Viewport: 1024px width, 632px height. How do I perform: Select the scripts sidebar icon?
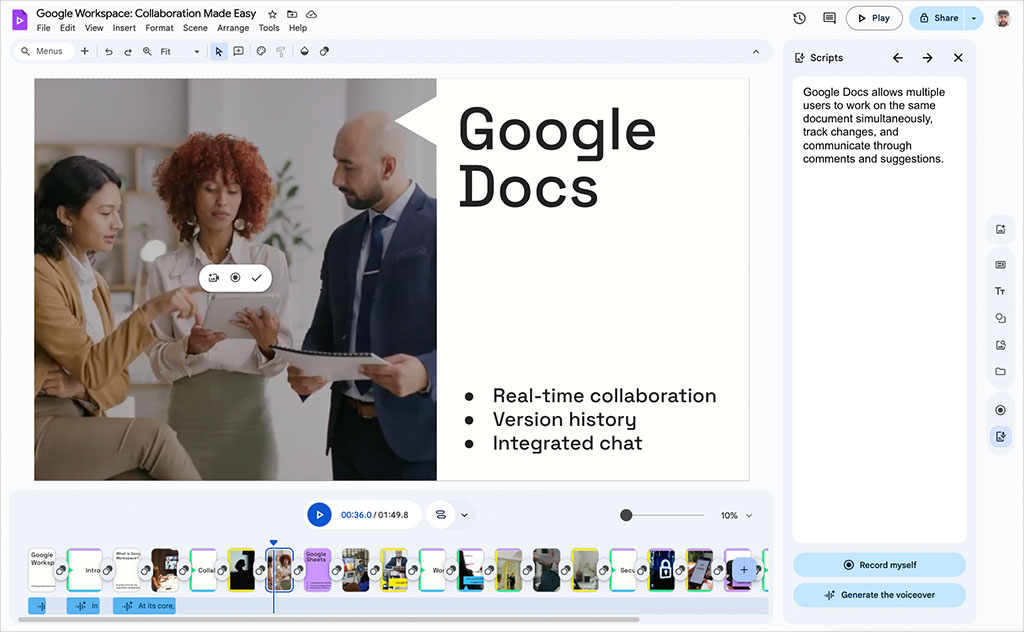pyautogui.click(x=1000, y=436)
